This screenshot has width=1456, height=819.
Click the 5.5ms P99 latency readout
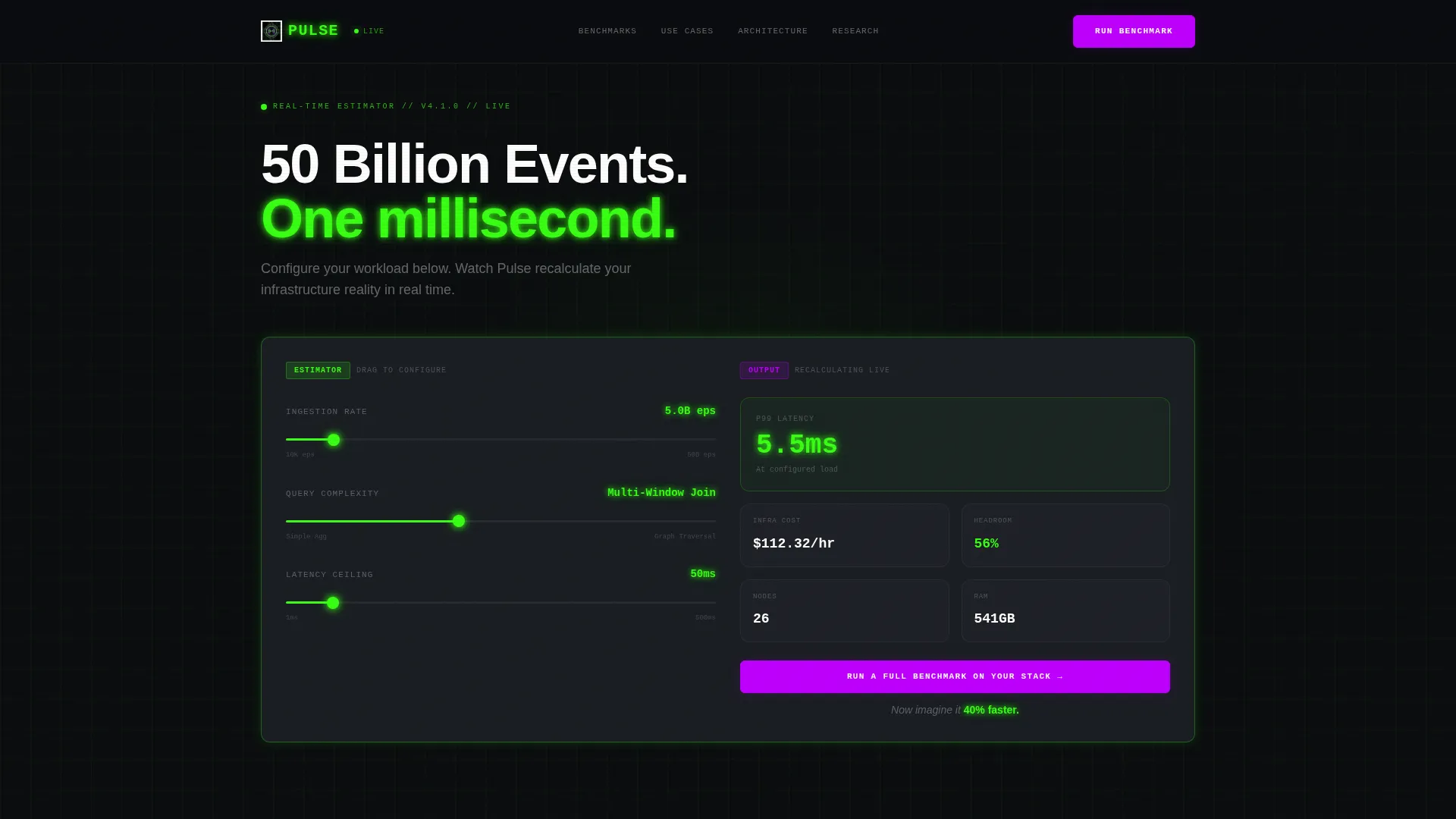pyautogui.click(x=797, y=444)
